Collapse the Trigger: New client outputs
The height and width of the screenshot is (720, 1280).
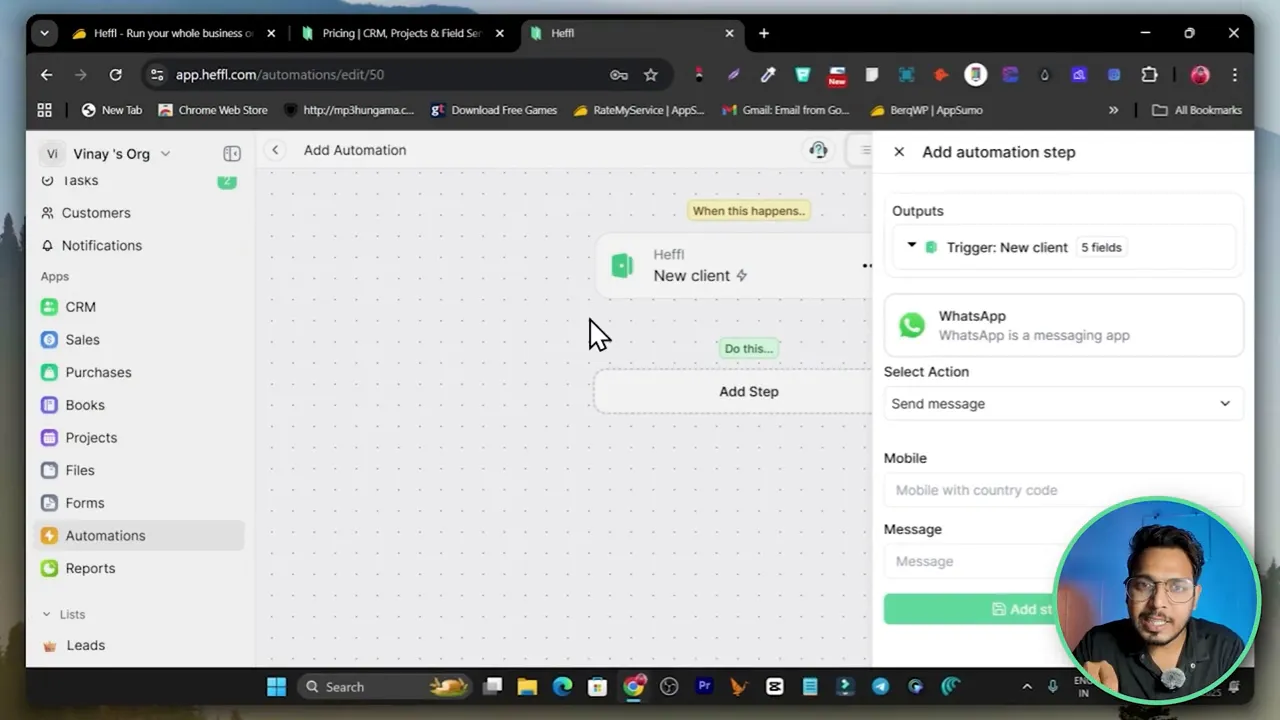click(911, 247)
